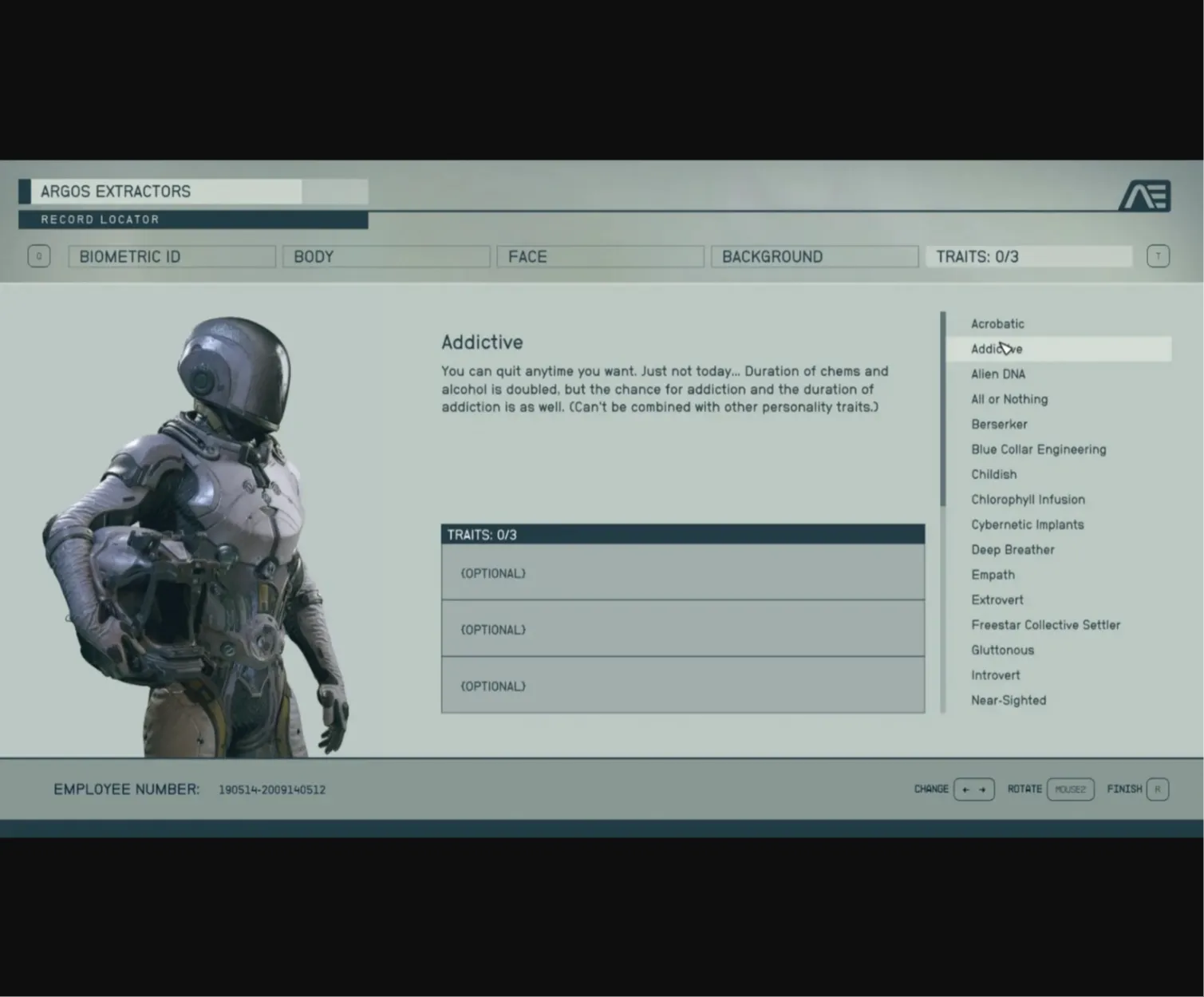Click the first (OPTIONAL) trait slot
The image size is (1204, 997).
coord(683,572)
